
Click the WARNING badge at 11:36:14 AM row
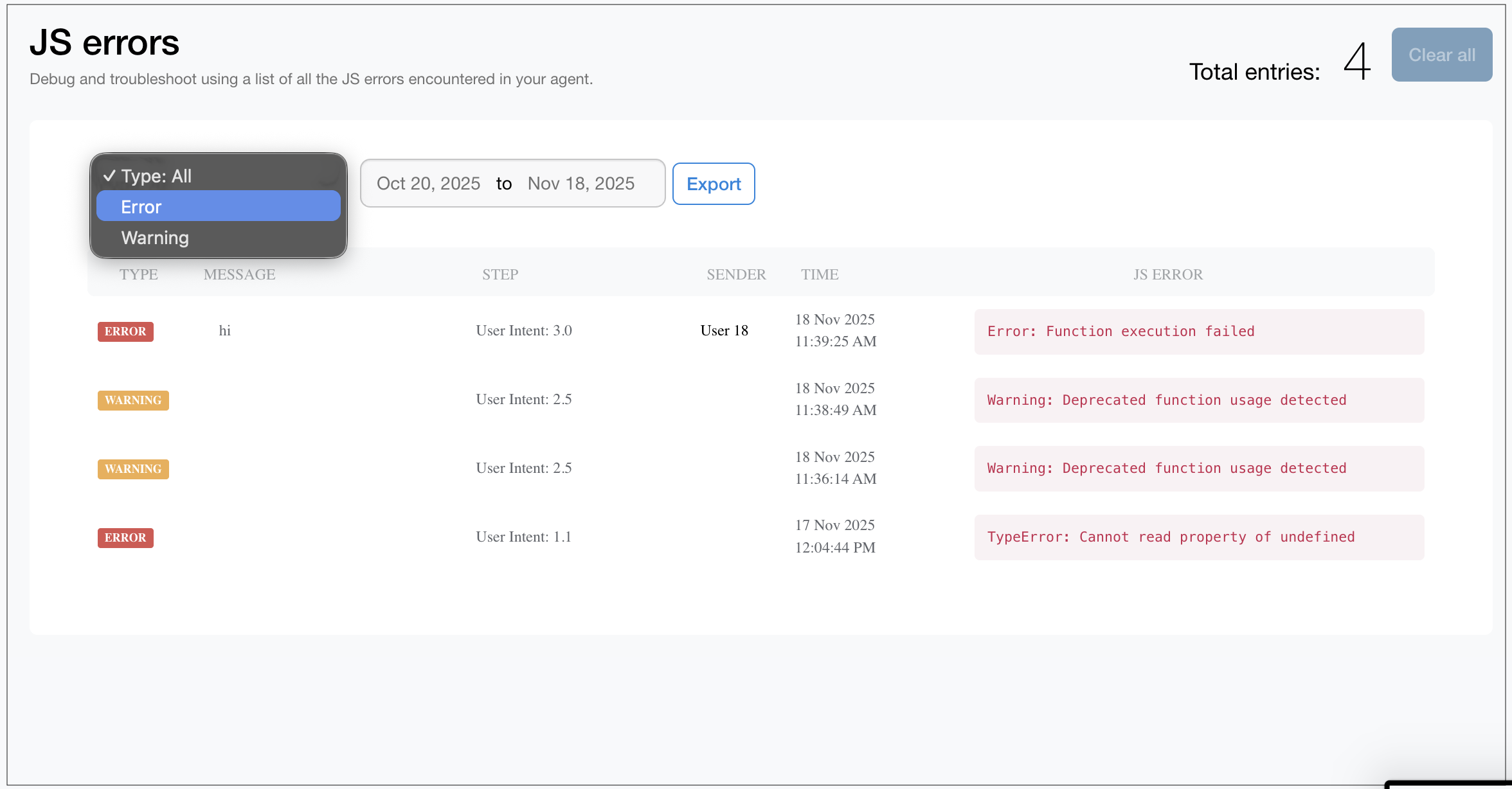(133, 469)
